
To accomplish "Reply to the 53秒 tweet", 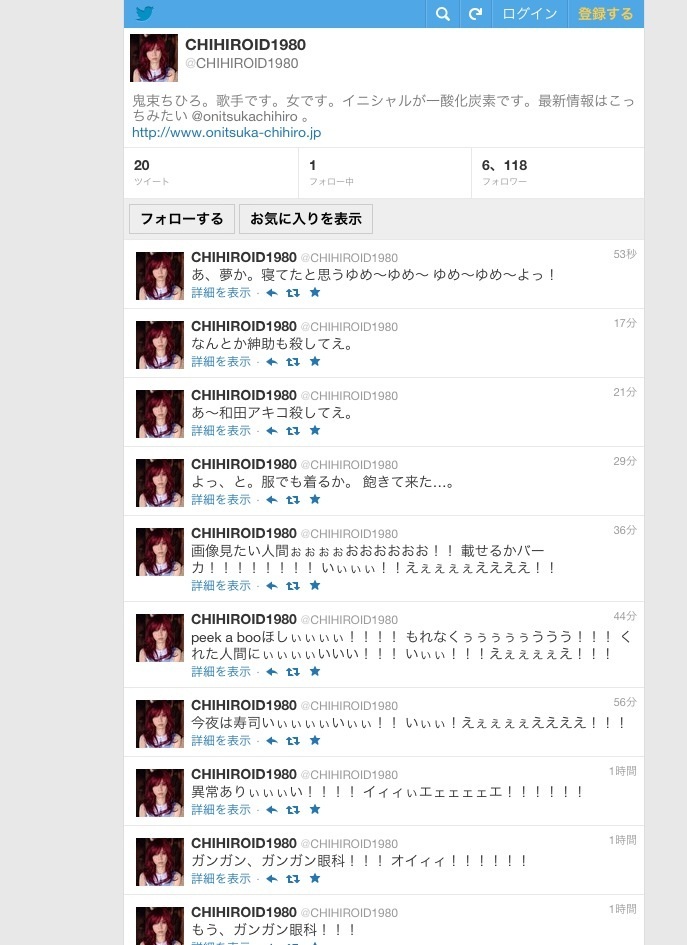I will 272,293.
